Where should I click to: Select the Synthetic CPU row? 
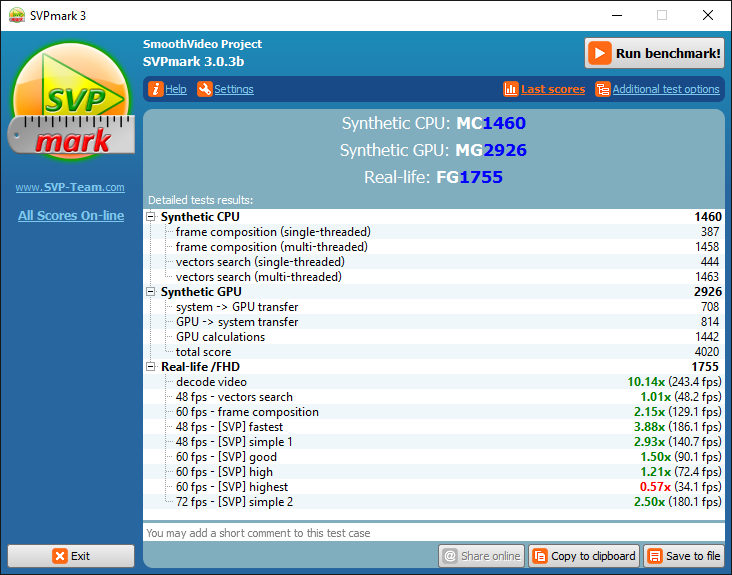[434, 217]
